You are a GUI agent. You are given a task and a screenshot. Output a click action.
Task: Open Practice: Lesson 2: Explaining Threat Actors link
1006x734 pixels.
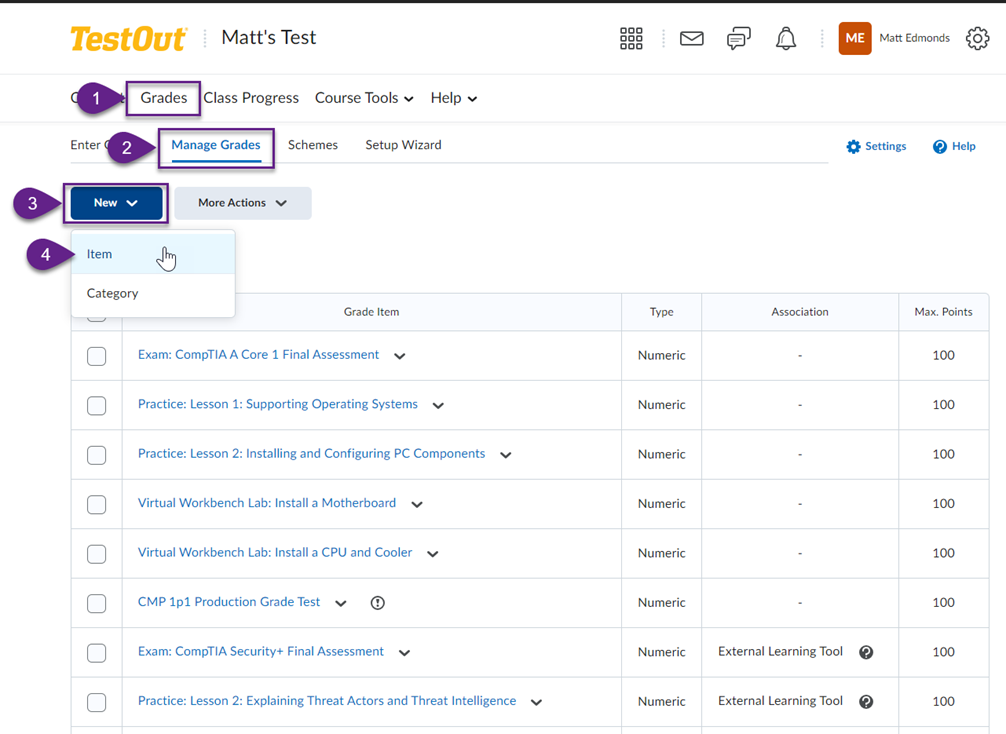[x=327, y=701]
